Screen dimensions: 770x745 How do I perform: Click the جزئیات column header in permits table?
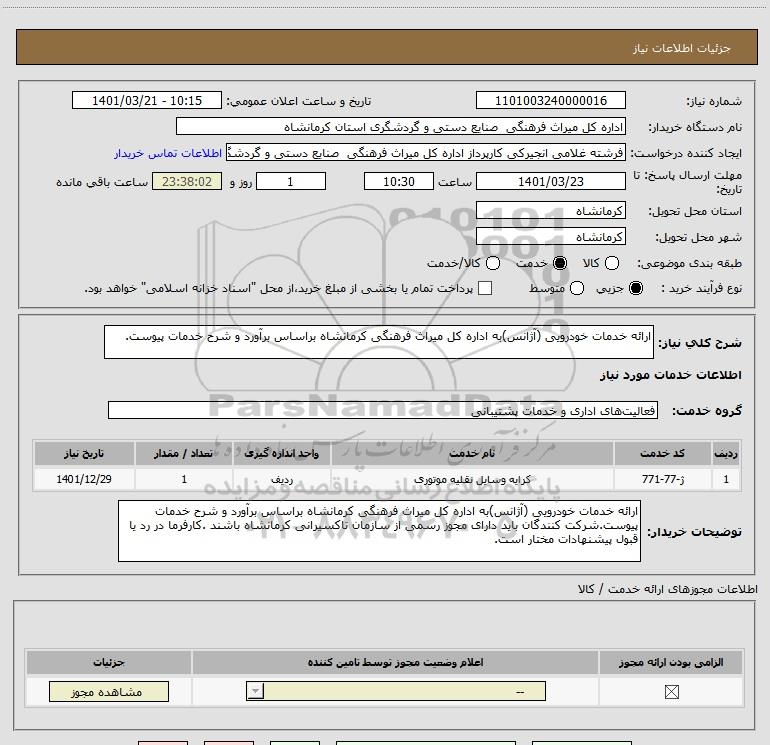pyautogui.click(x=109, y=662)
